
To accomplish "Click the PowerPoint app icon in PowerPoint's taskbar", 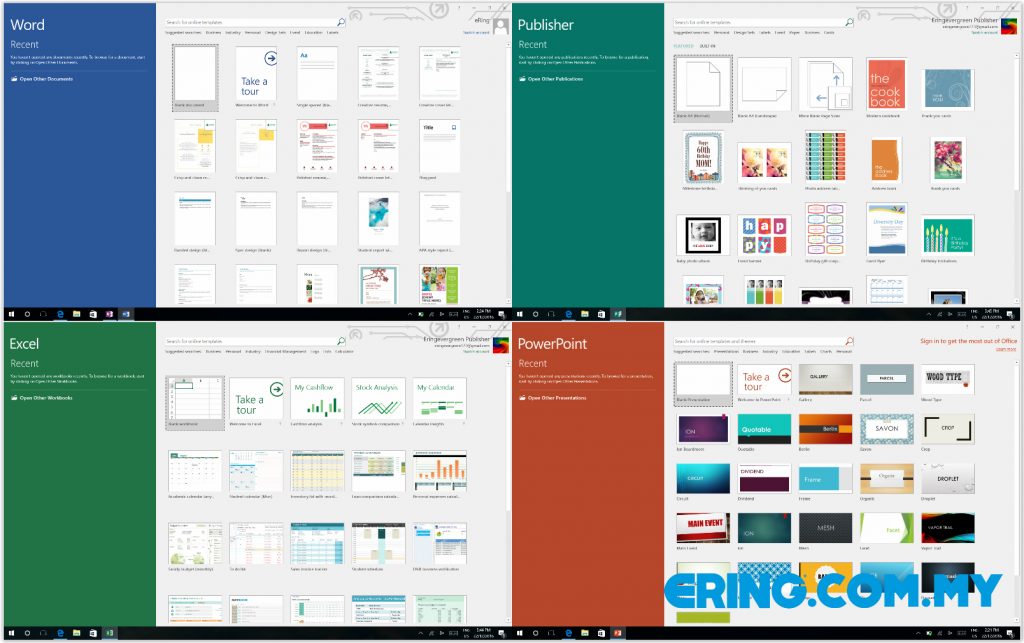I will [x=617, y=633].
